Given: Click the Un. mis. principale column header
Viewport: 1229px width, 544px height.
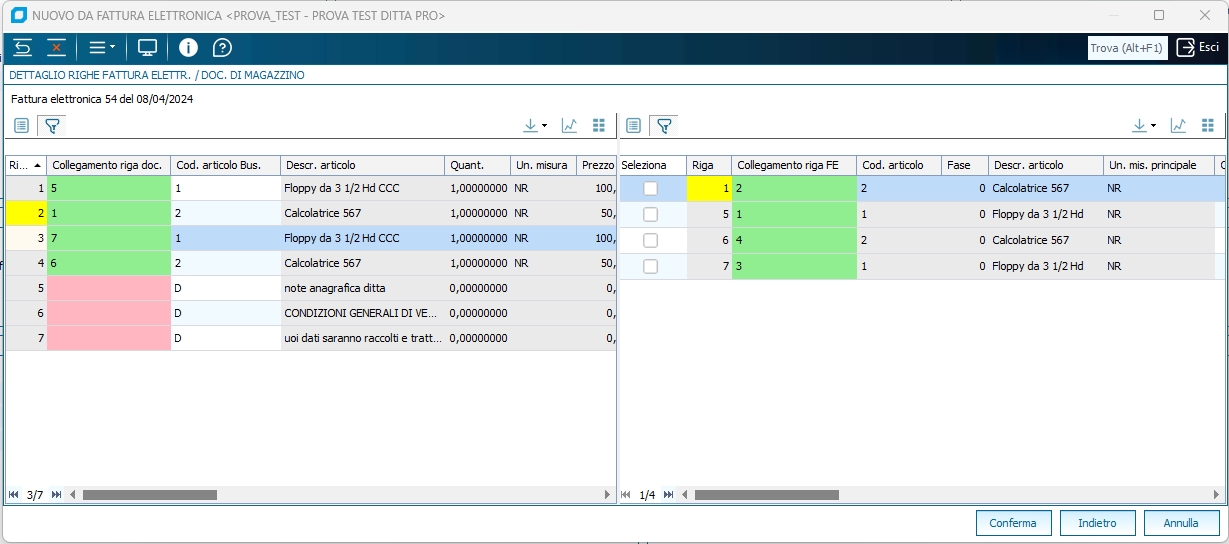Looking at the screenshot, I should pyautogui.click(x=1158, y=165).
